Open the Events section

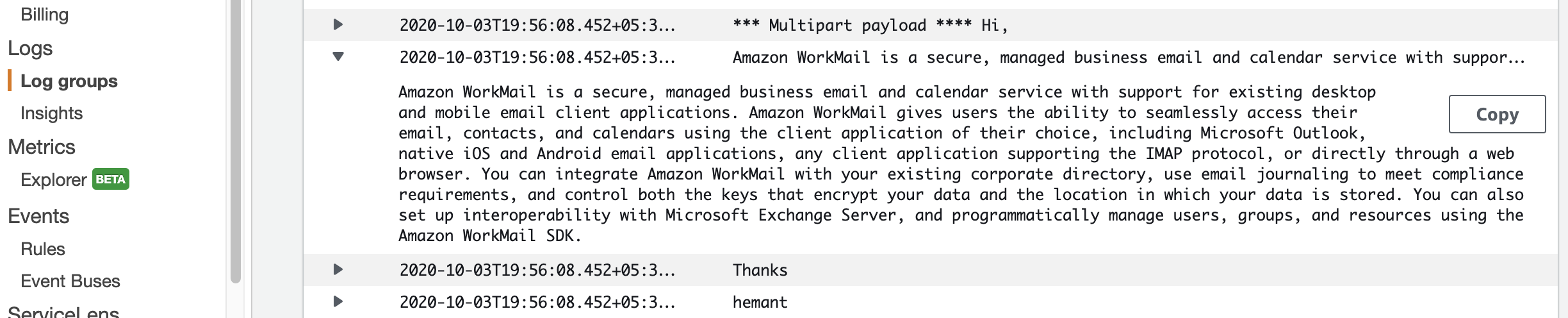click(x=38, y=216)
